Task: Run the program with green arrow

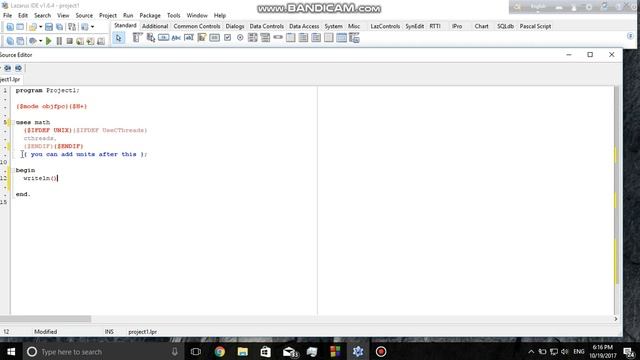Action: coord(49,41)
